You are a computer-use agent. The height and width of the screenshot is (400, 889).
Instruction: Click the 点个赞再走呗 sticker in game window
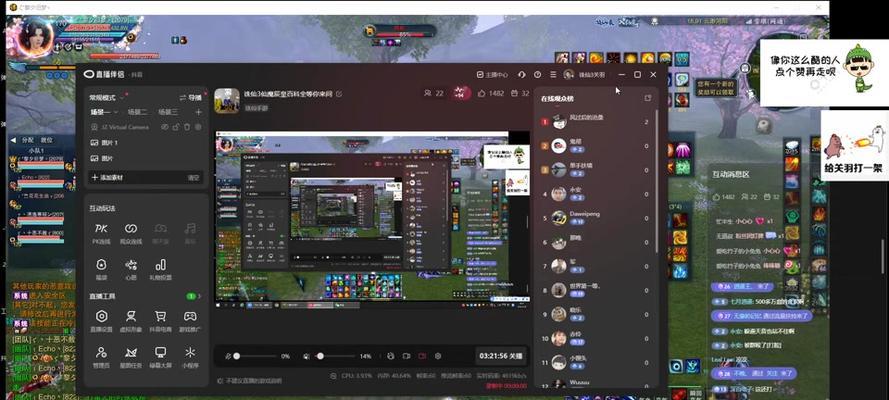(823, 73)
